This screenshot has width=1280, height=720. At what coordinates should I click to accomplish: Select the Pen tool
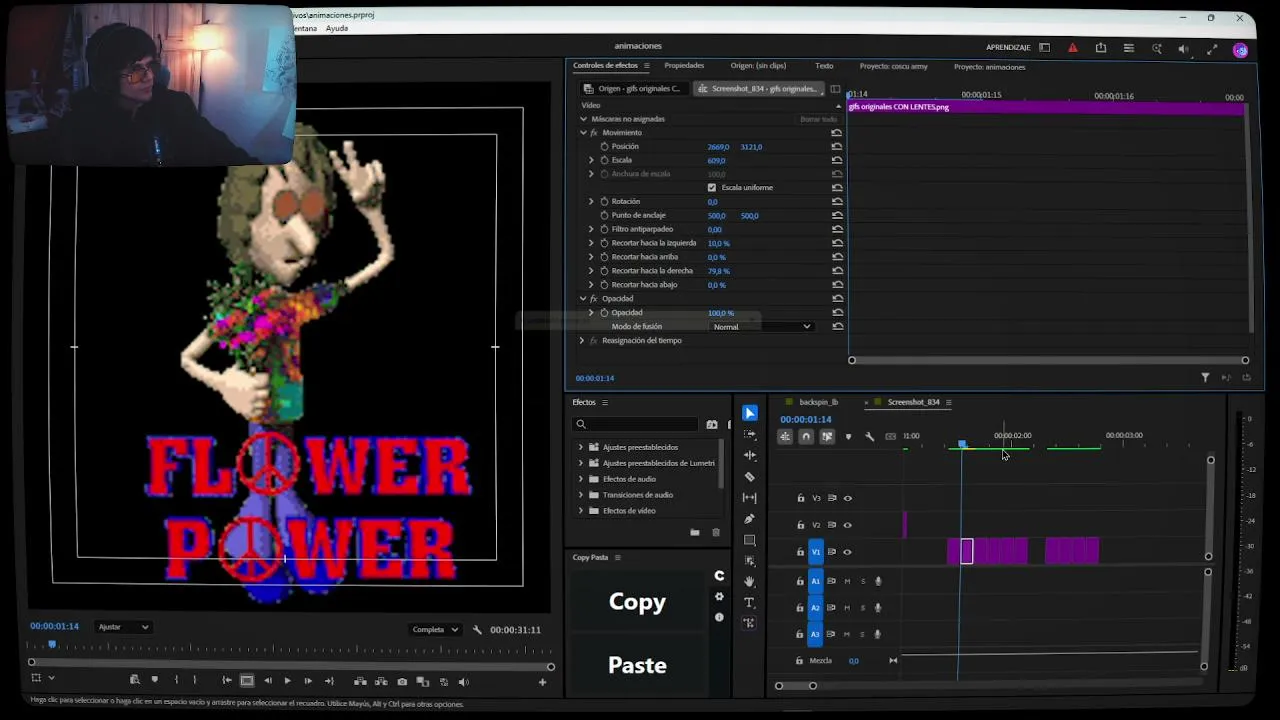coord(750,519)
